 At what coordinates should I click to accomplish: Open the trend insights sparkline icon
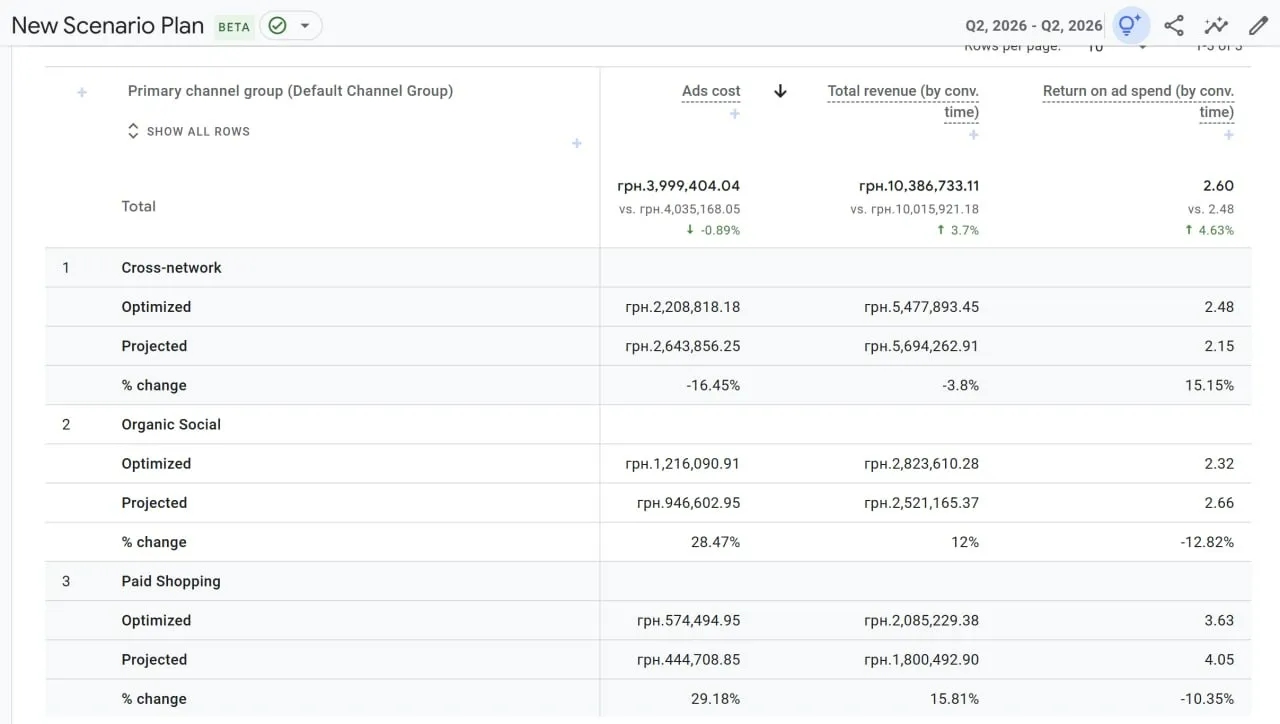point(1216,26)
